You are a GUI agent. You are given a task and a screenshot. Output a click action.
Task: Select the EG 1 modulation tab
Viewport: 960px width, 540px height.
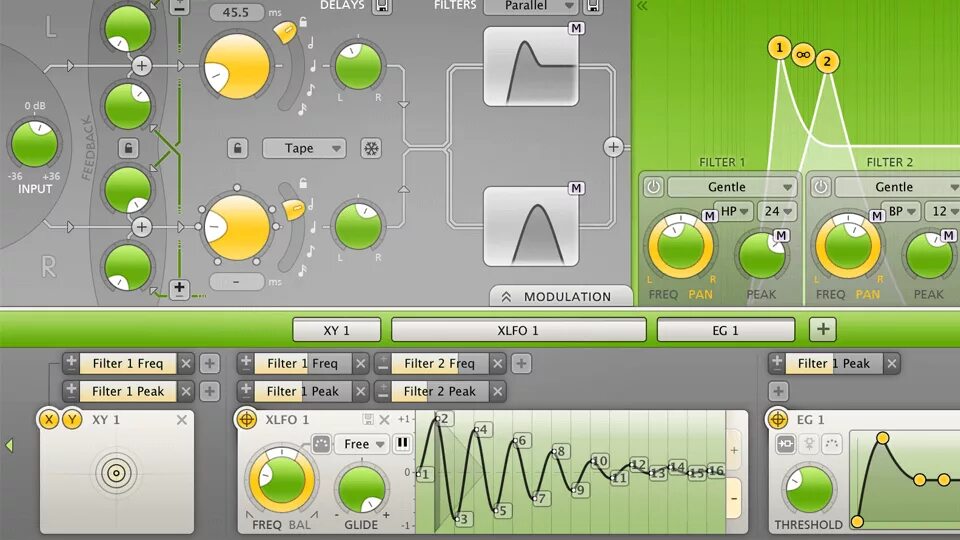726,330
